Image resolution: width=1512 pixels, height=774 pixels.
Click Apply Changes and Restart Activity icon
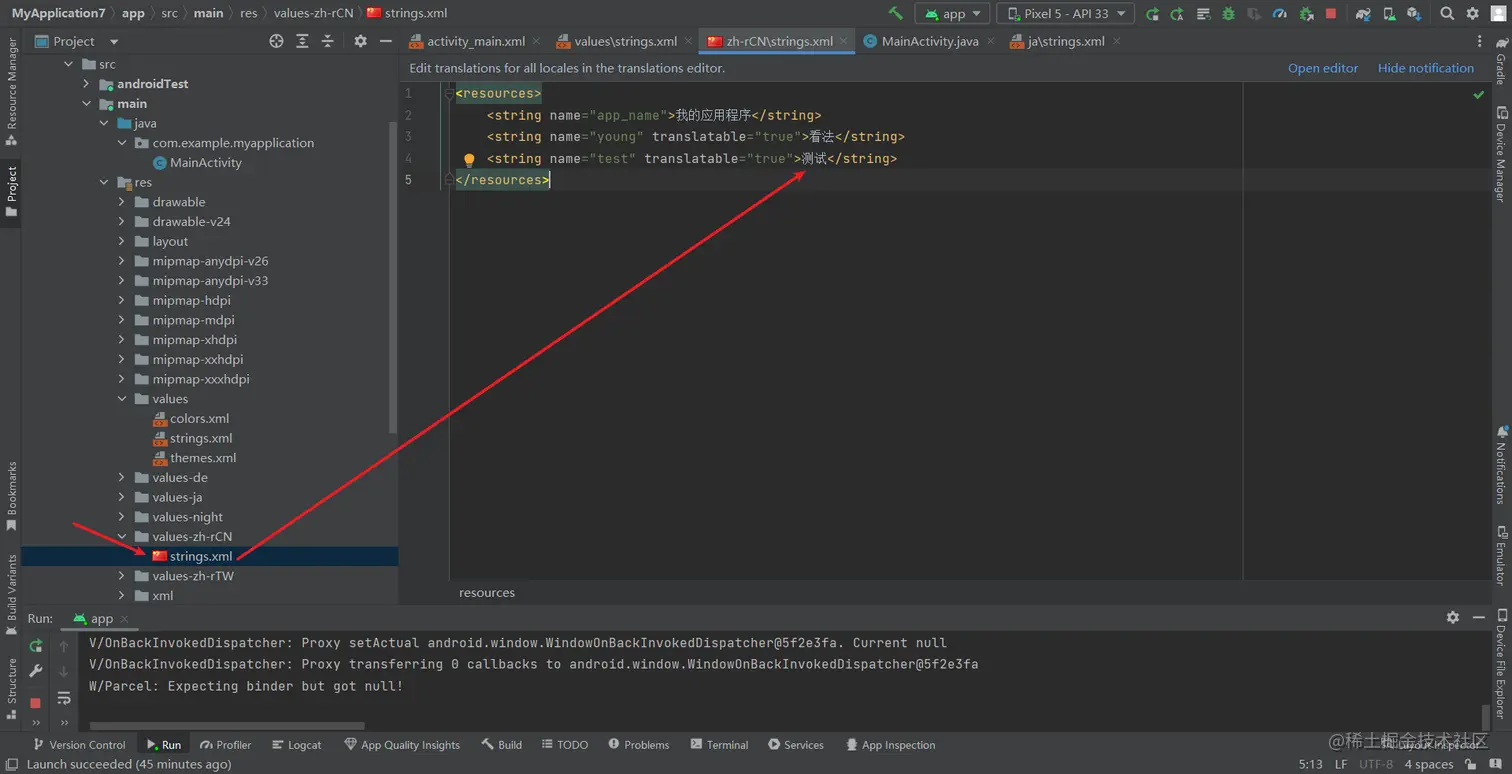pyautogui.click(x=1177, y=13)
